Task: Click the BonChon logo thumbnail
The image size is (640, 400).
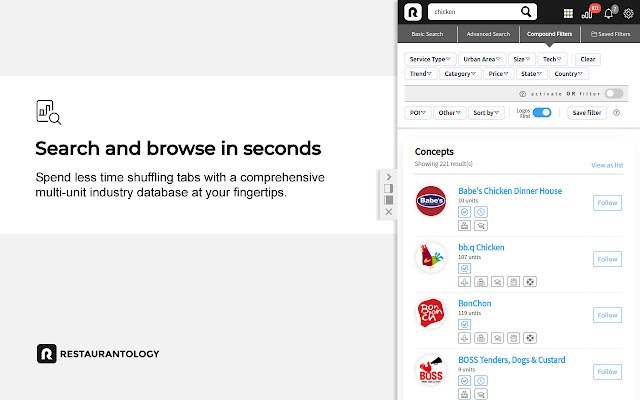Action: (431, 313)
